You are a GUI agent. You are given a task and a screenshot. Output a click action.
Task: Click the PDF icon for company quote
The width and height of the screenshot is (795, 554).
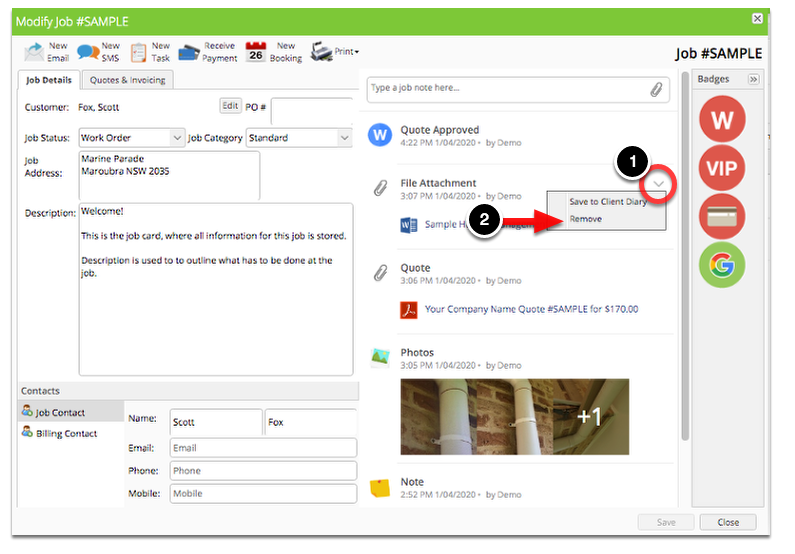tap(409, 309)
